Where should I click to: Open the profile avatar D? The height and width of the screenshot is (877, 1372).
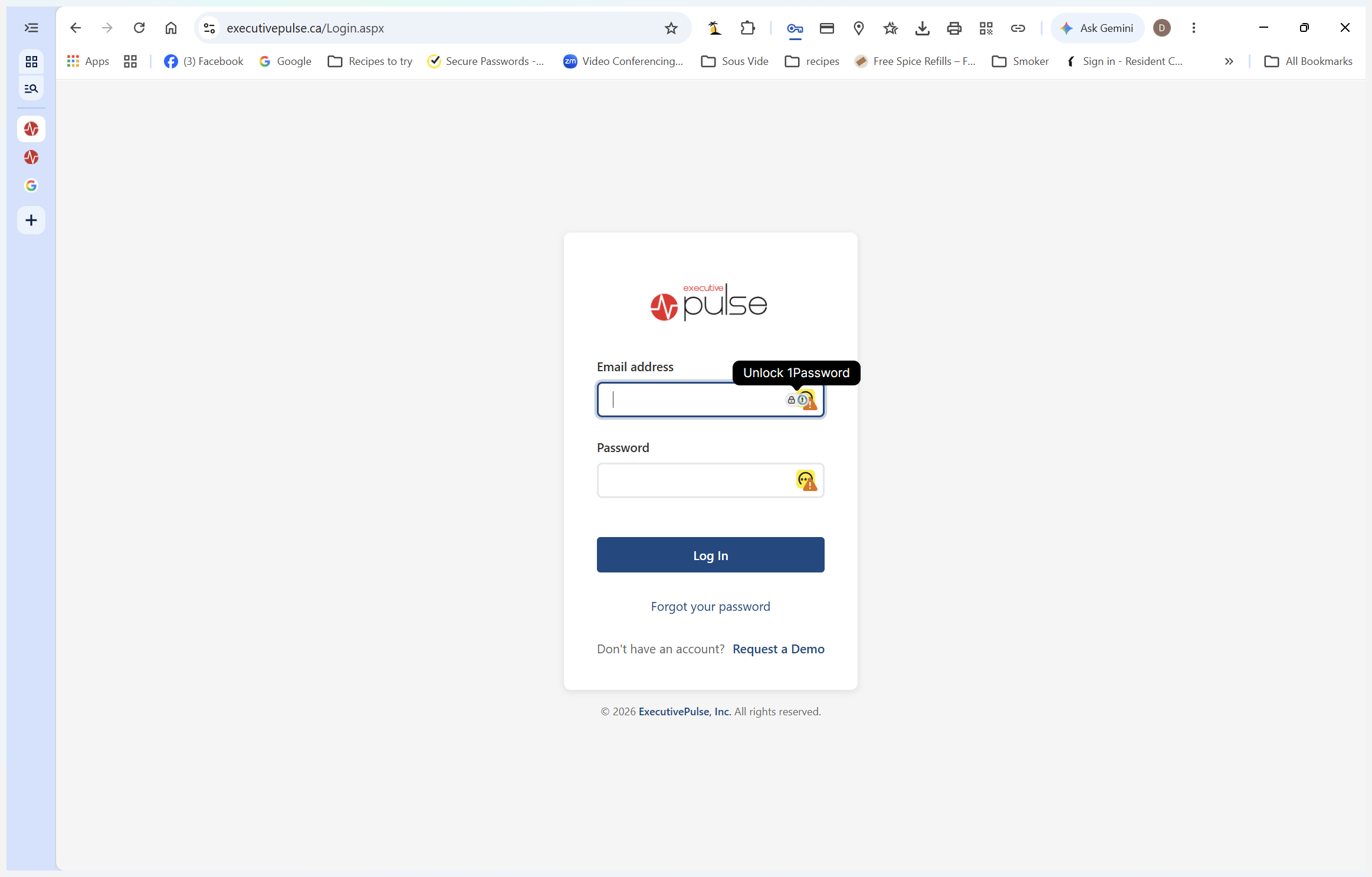[1162, 28]
